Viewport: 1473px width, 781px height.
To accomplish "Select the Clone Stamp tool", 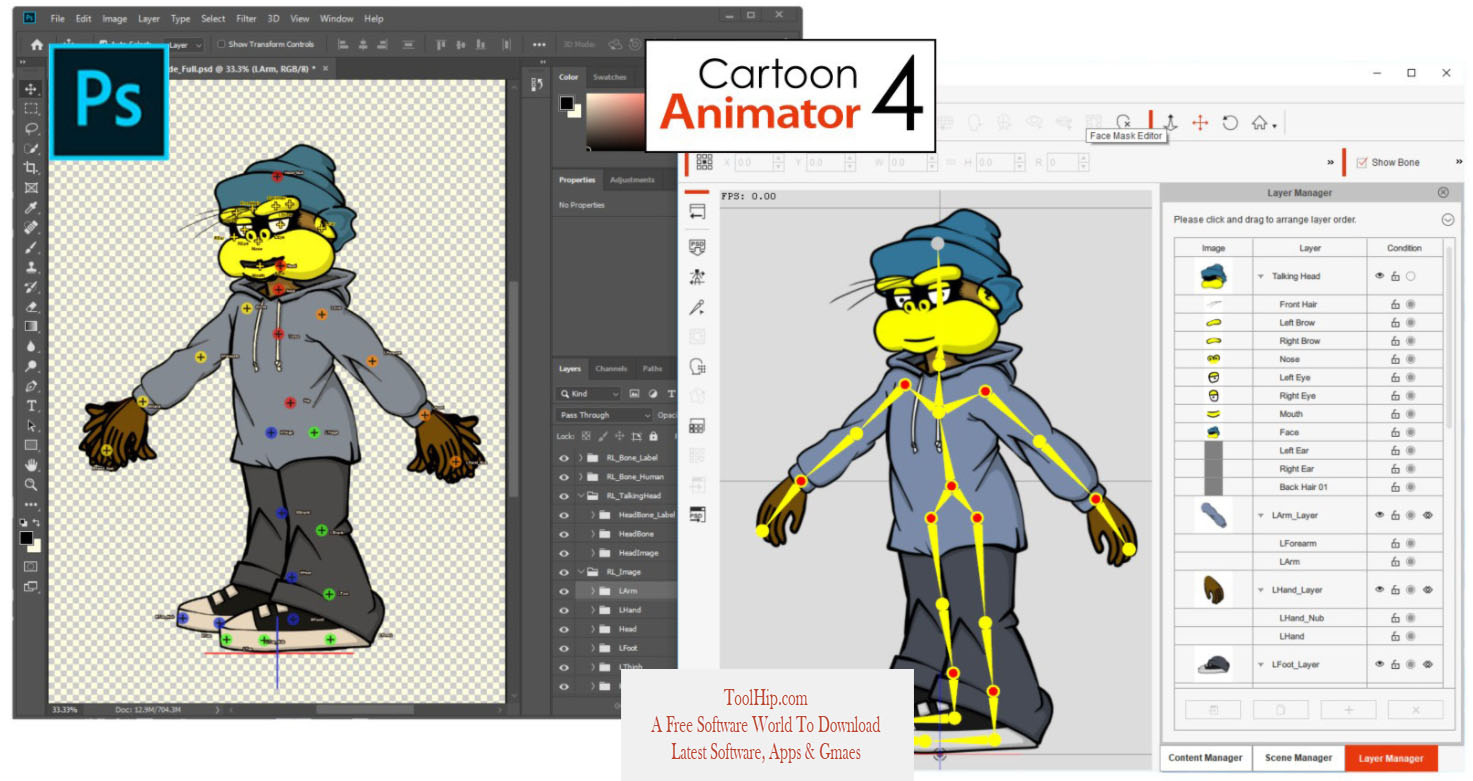I will coord(31,267).
